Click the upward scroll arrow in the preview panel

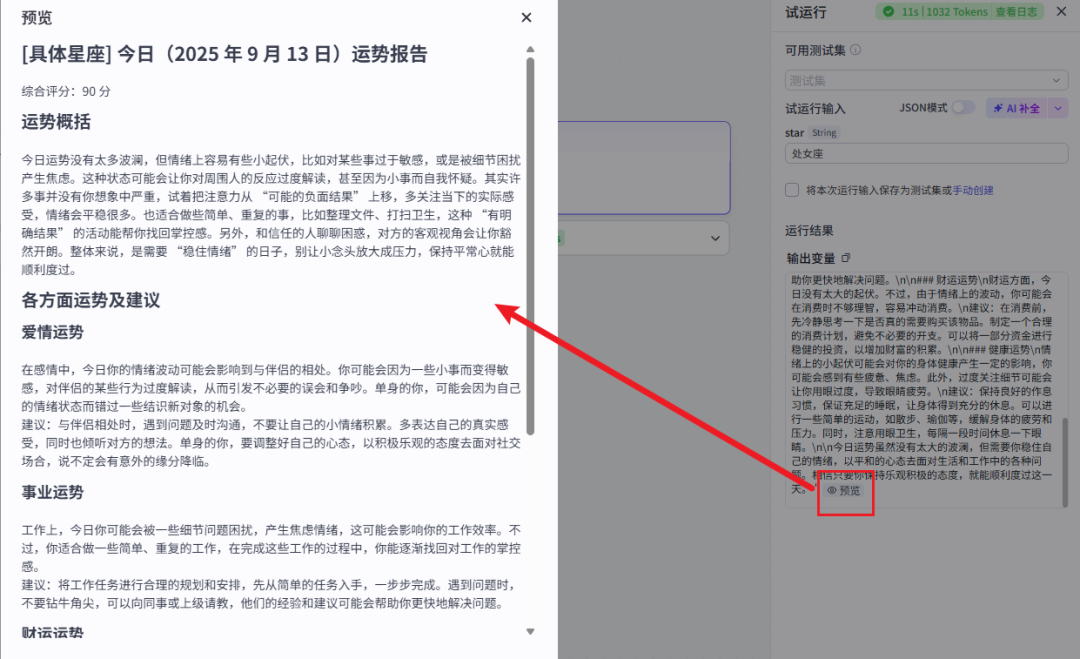click(531, 47)
